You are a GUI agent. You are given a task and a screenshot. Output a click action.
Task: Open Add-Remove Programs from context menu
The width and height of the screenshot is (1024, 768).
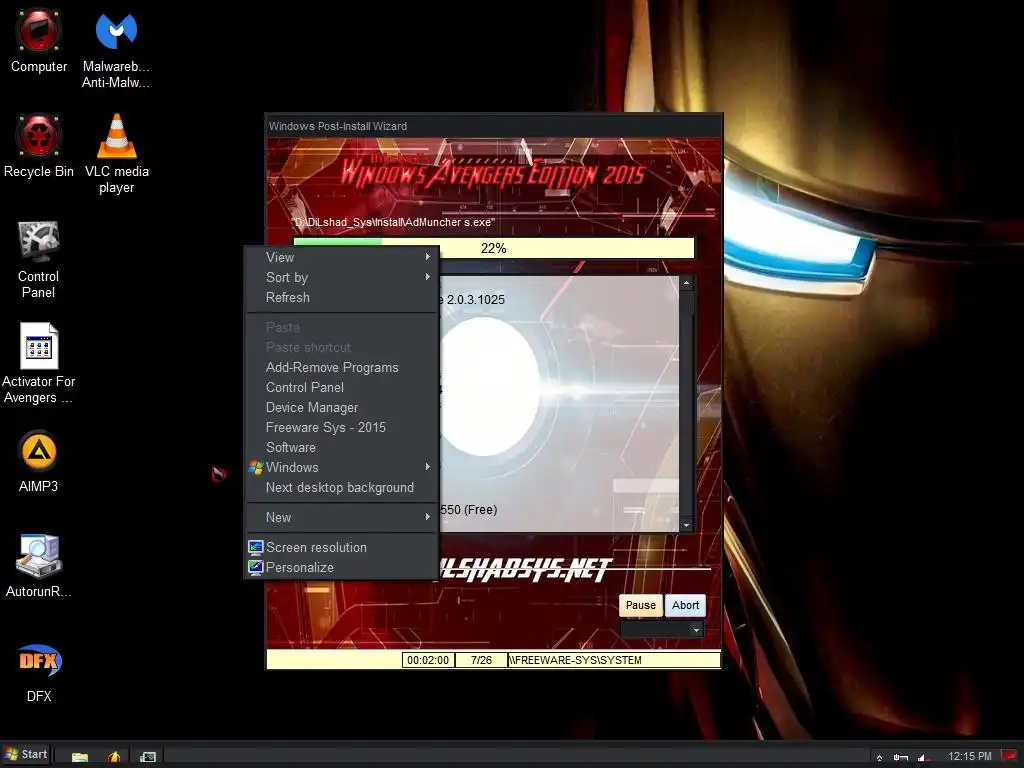tap(341, 368)
